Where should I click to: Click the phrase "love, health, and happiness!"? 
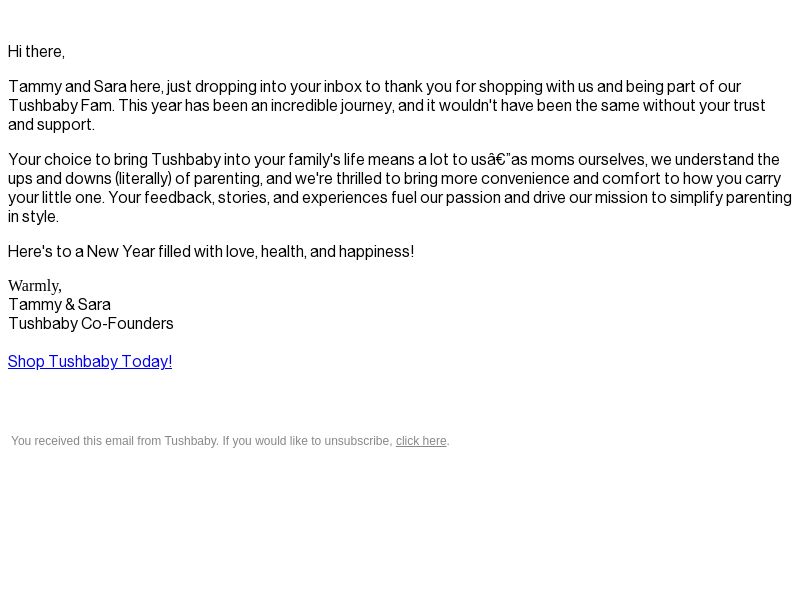[x=320, y=252]
